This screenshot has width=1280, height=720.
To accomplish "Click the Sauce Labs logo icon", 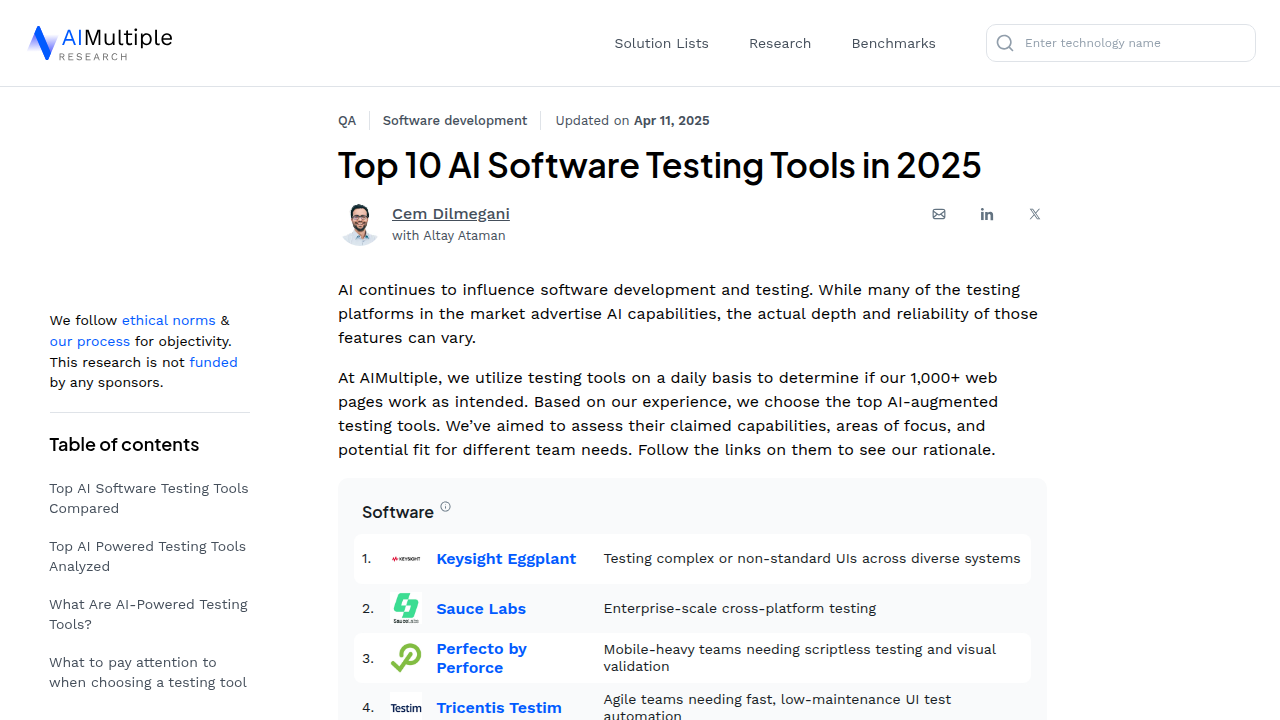I will (x=406, y=608).
